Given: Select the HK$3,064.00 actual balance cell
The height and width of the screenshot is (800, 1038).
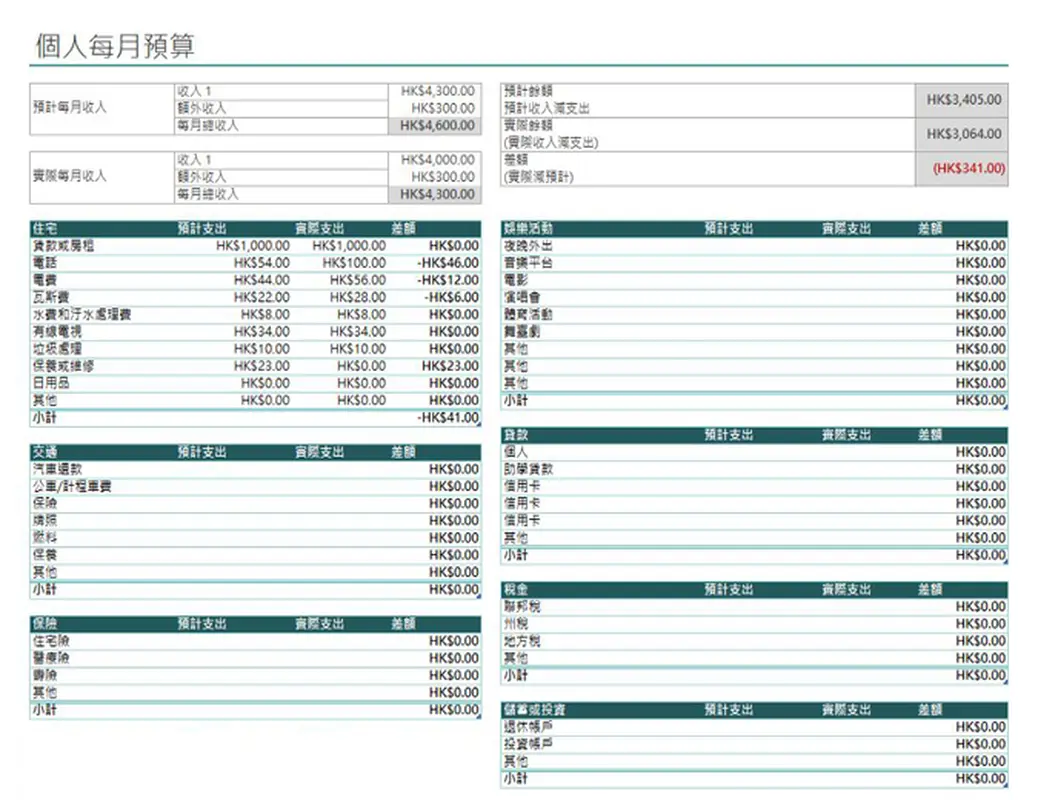Looking at the screenshot, I should point(962,134).
